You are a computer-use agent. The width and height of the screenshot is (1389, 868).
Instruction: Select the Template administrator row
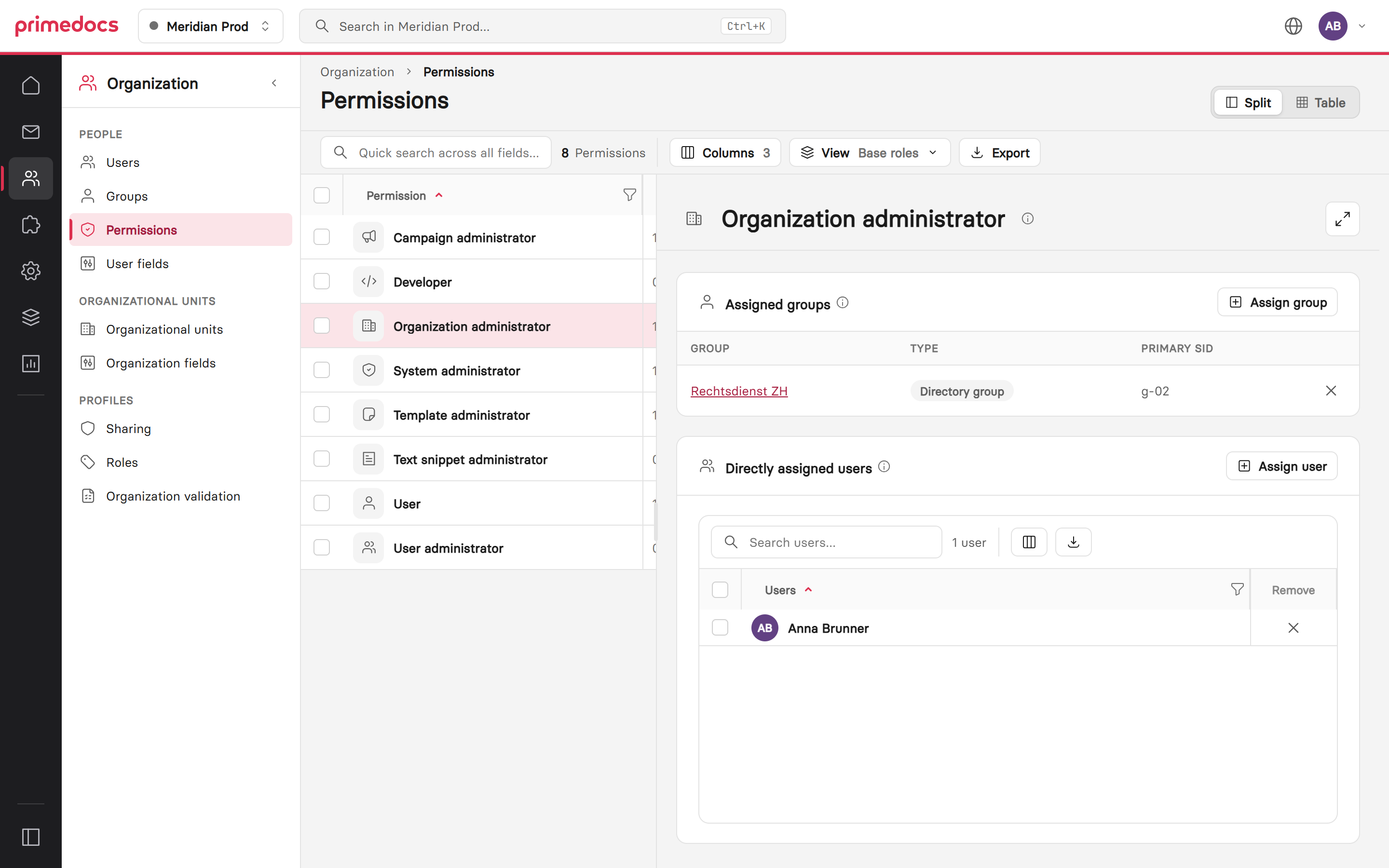[477, 415]
